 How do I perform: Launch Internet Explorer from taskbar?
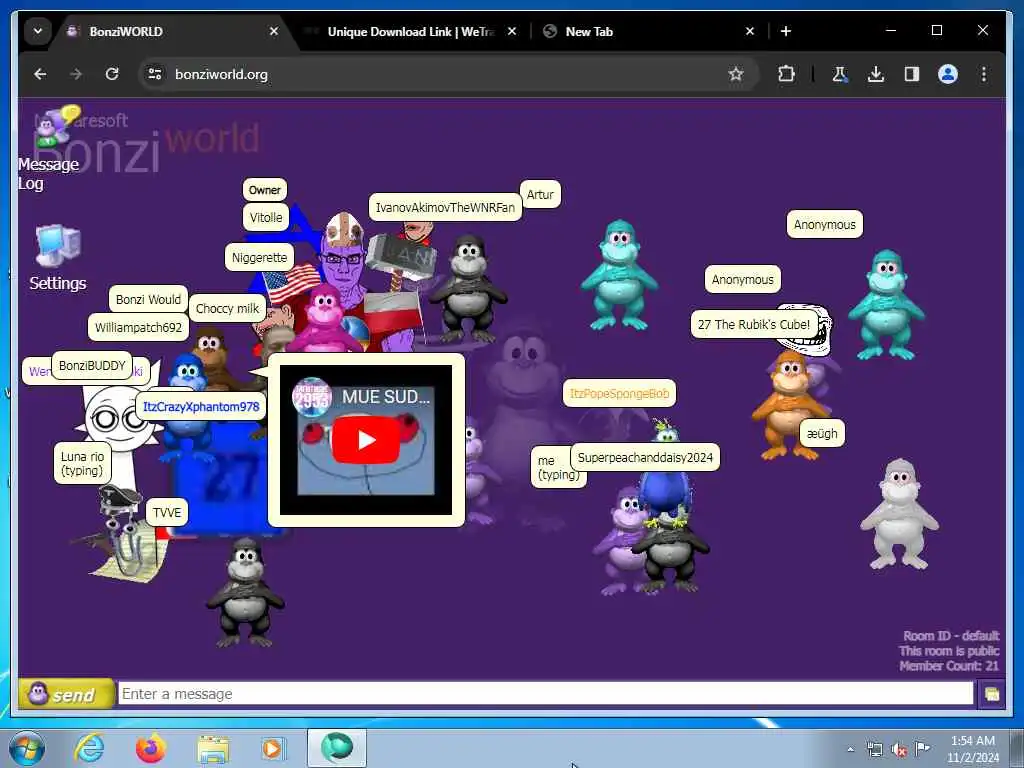89,748
